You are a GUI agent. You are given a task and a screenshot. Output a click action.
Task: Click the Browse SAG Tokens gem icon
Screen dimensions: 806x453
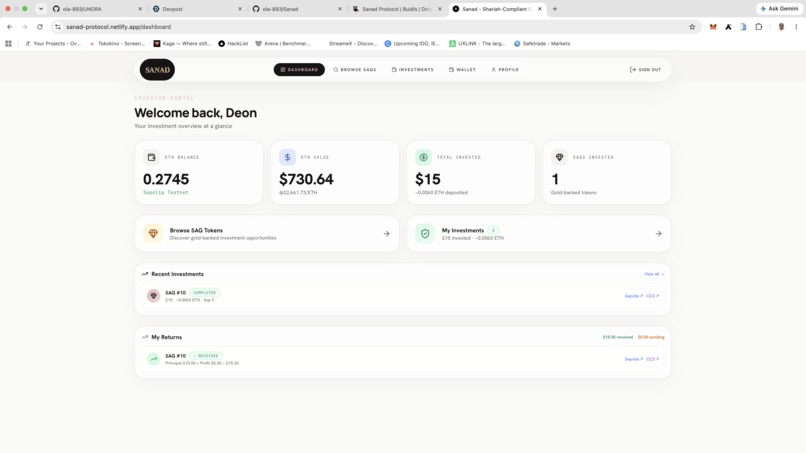pyautogui.click(x=153, y=233)
